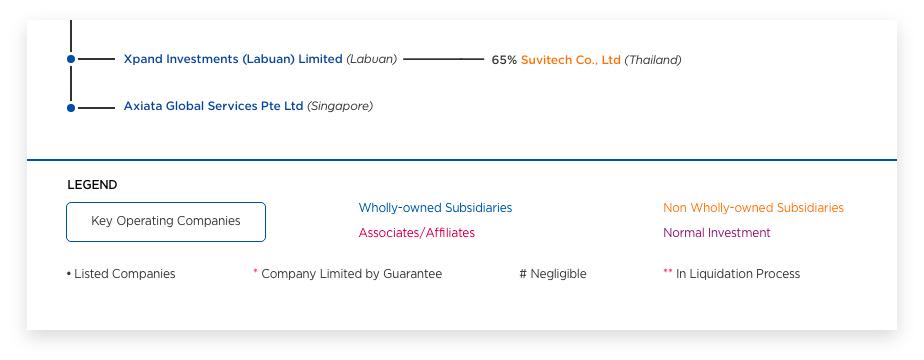
Task: Click the double red asterisk symbol
Action: coord(668,272)
